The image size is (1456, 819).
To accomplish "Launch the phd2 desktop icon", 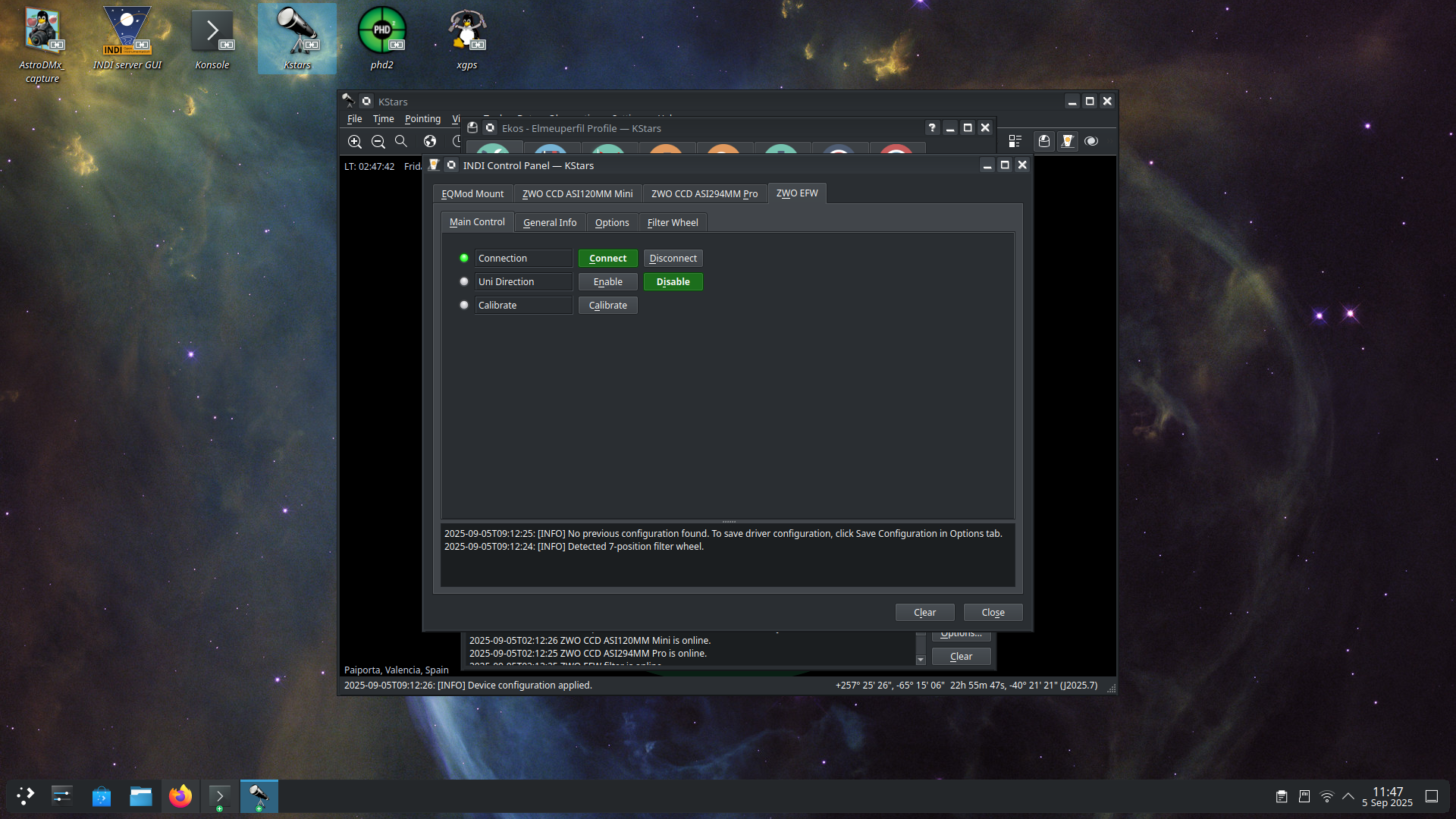I will [x=382, y=38].
